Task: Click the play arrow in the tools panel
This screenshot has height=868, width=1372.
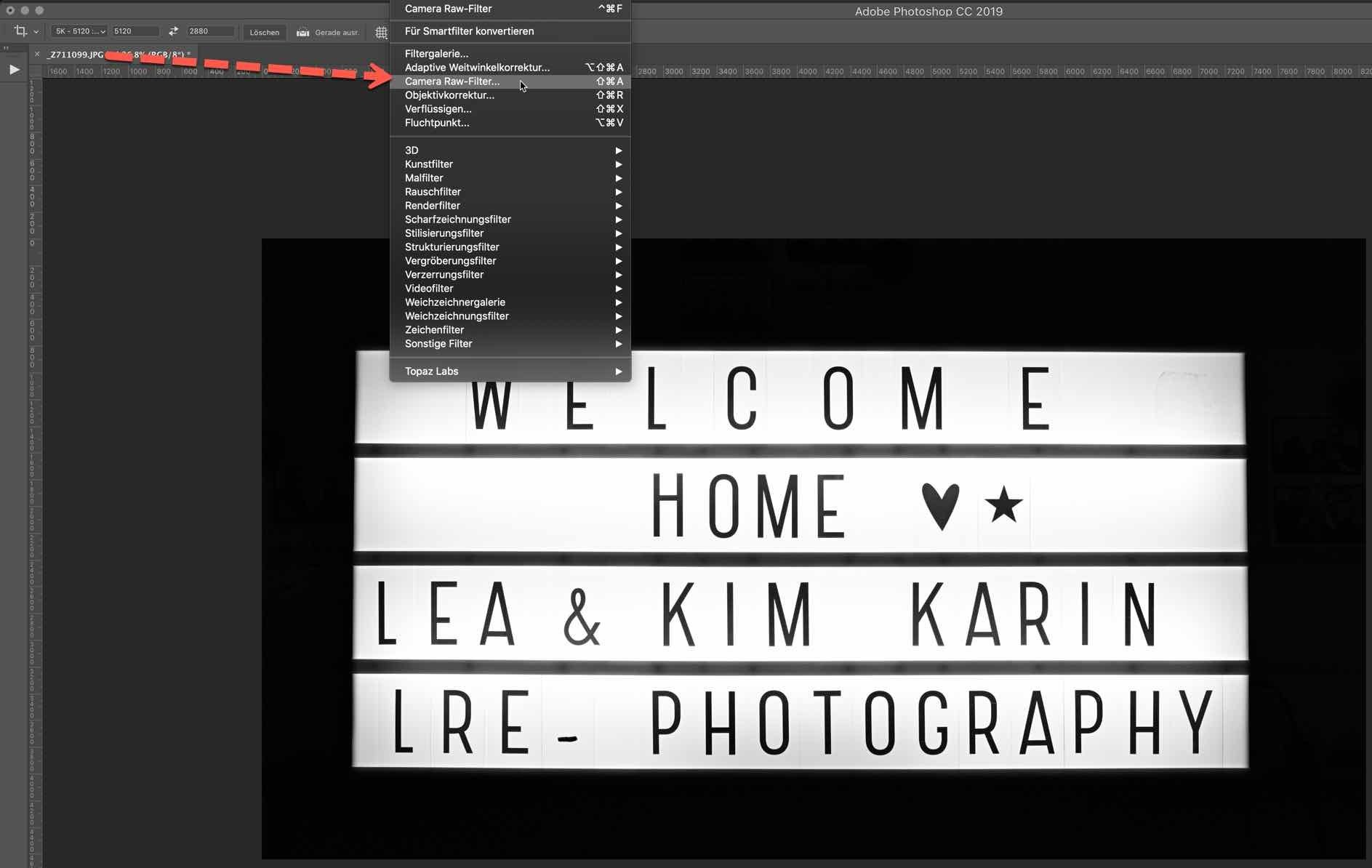Action: click(14, 70)
